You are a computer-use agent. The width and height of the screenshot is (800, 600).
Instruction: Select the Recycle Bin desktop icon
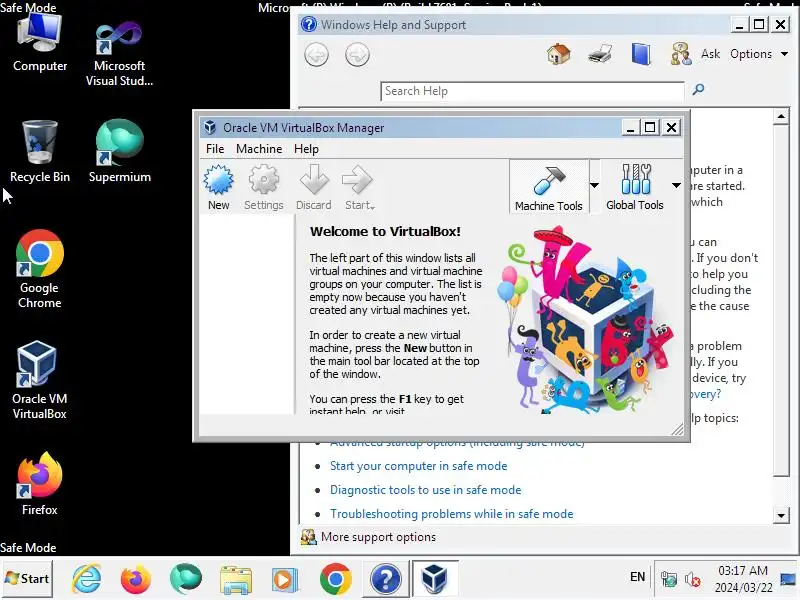(x=40, y=152)
